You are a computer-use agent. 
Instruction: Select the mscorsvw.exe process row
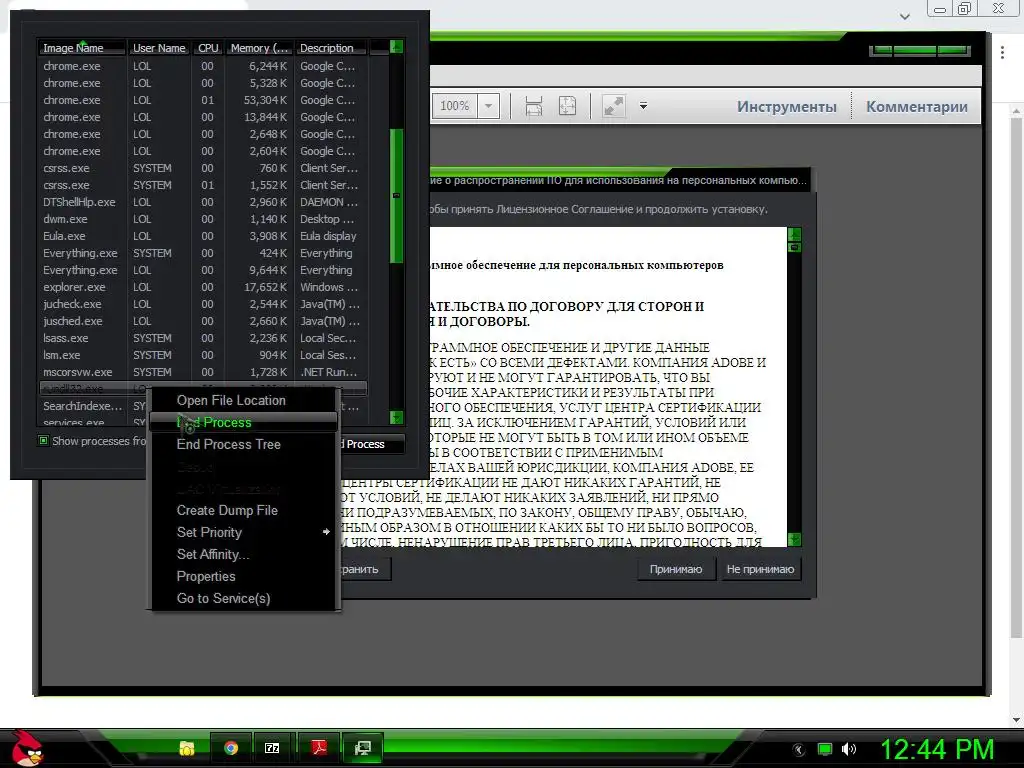202,372
